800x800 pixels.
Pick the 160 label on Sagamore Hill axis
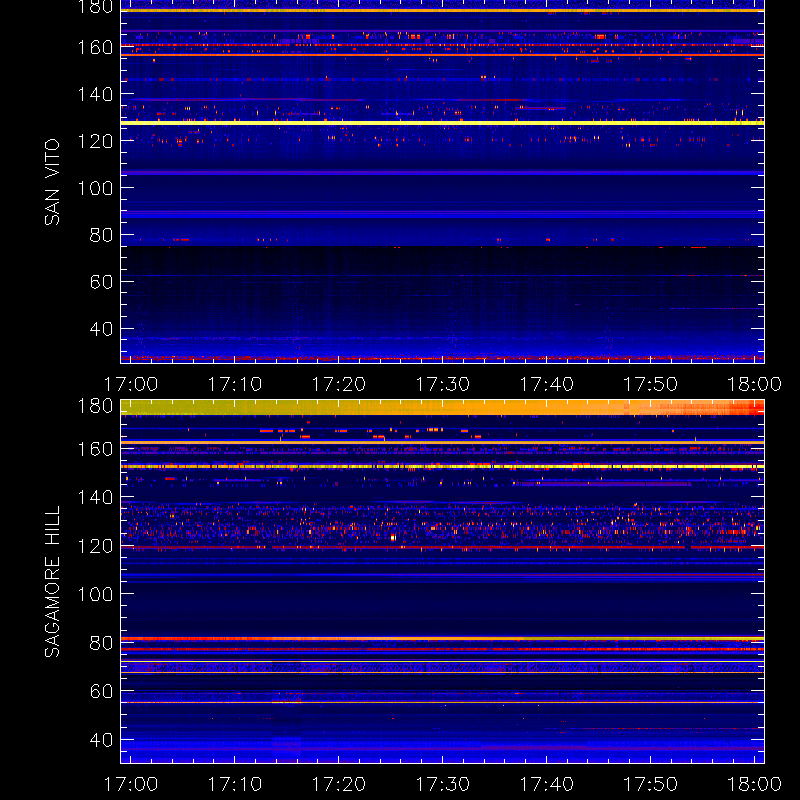point(95,449)
